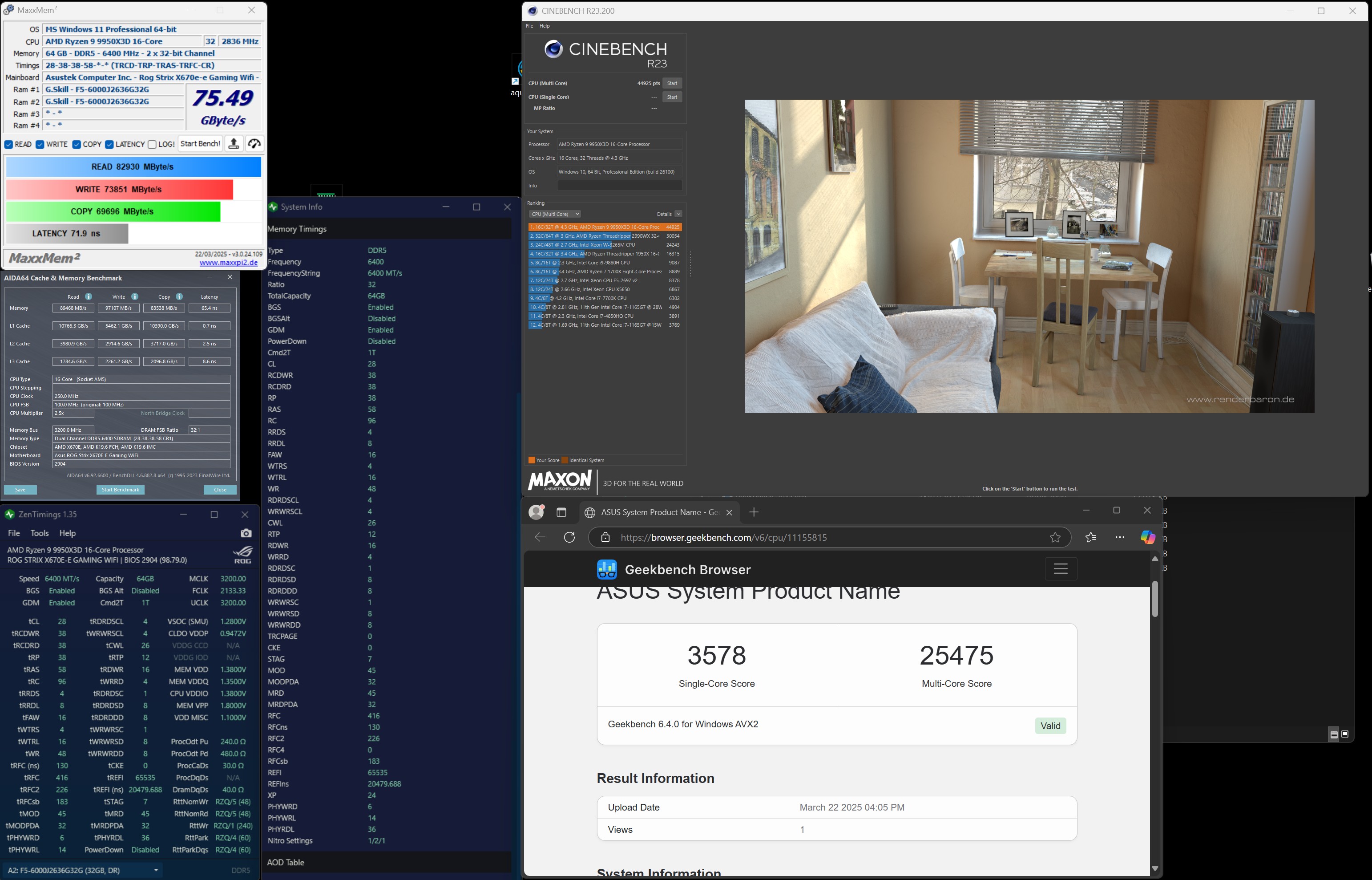This screenshot has height=880, width=1372.
Task: Uncheck the LATENCY checkbox in MaxxMem
Action: click(x=109, y=145)
